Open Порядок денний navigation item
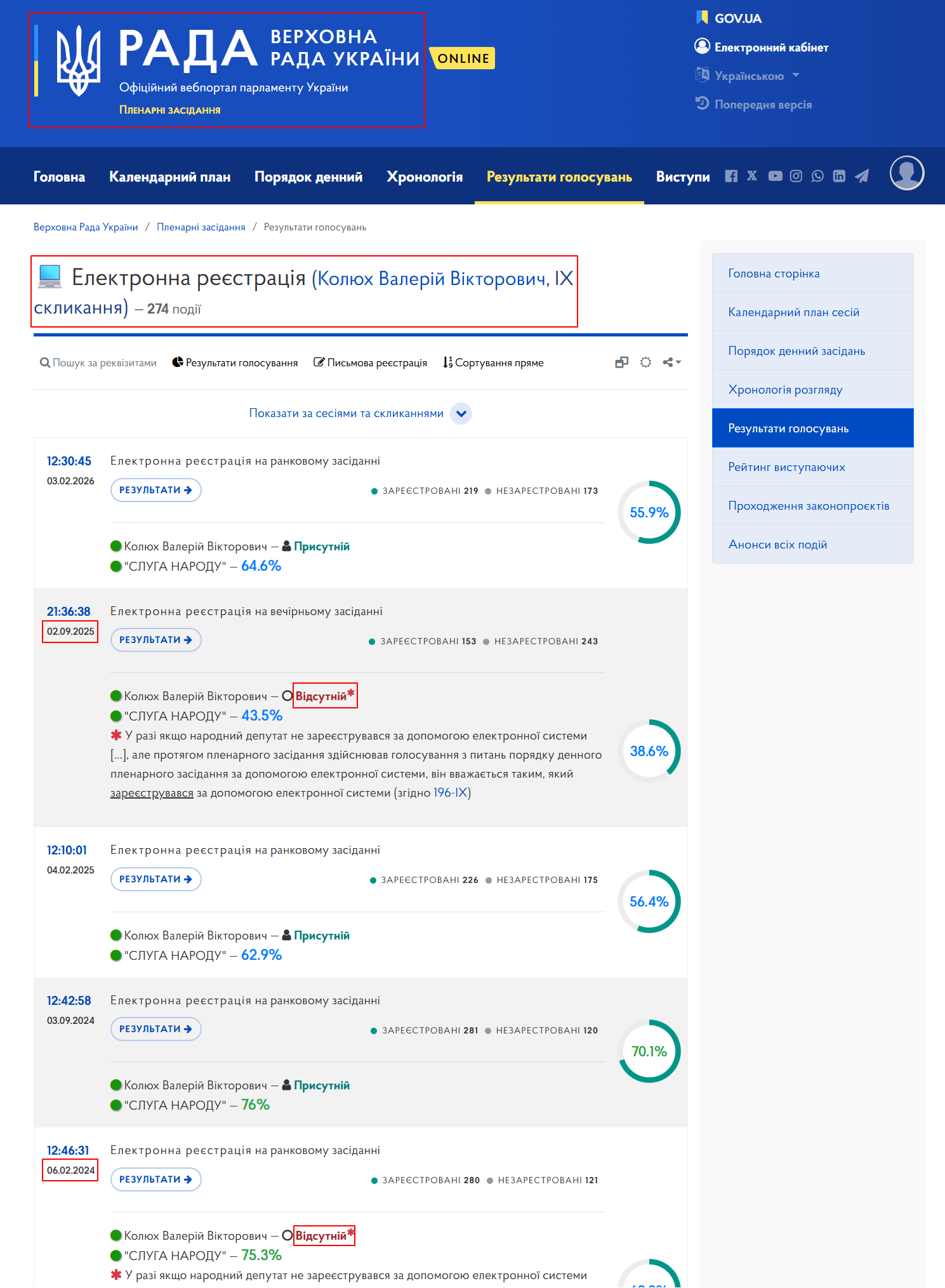Image resolution: width=945 pixels, height=1288 pixels. pyautogui.click(x=308, y=176)
